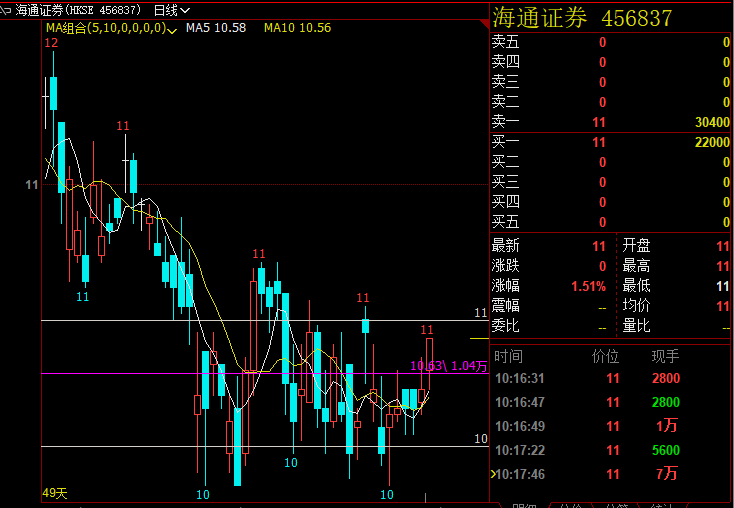Click the 最新 price field

[550, 246]
